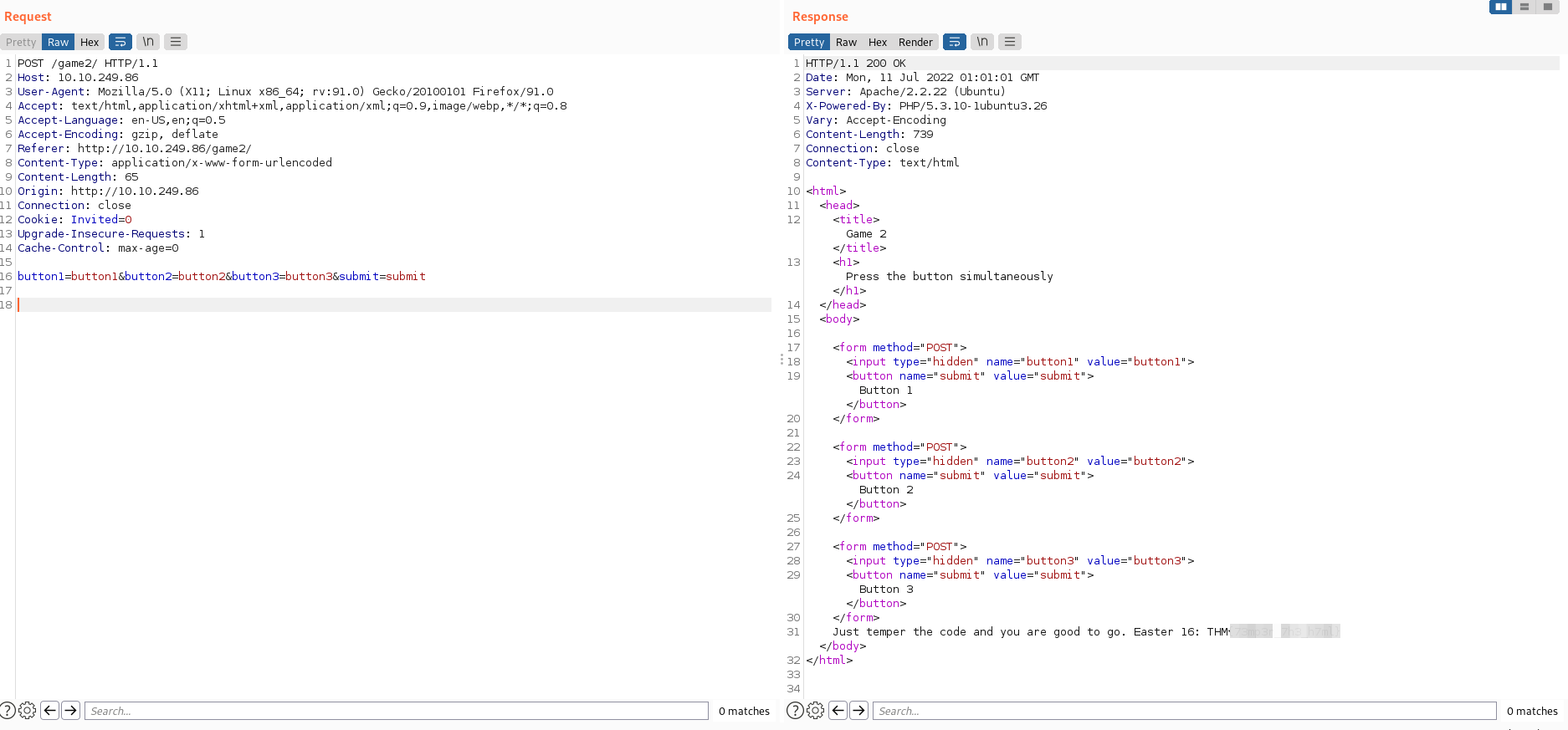Image resolution: width=1568 pixels, height=730 pixels.
Task: Click the Cookie: Invited=0 line
Action: (x=74, y=220)
